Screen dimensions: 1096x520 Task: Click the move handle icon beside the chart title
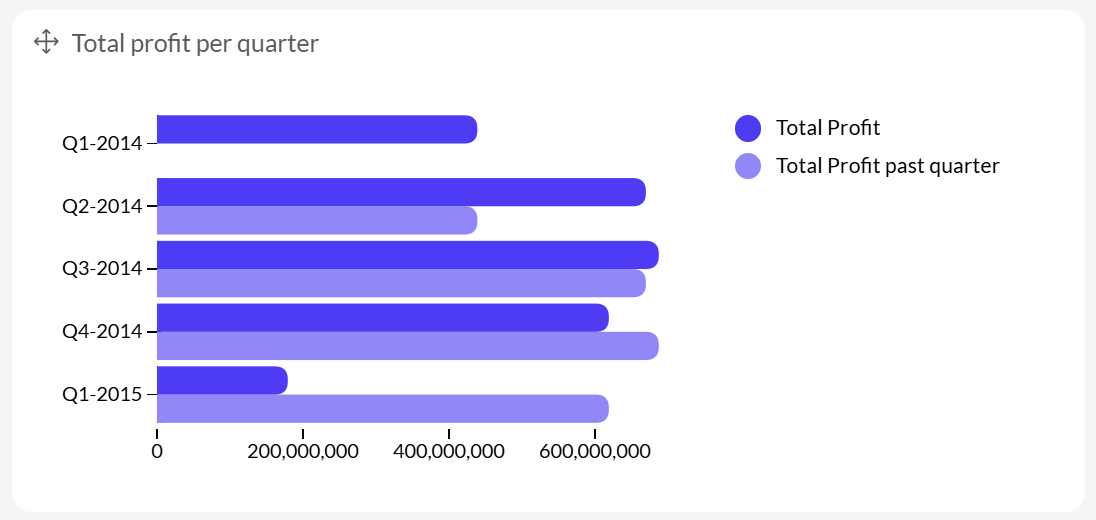click(47, 43)
